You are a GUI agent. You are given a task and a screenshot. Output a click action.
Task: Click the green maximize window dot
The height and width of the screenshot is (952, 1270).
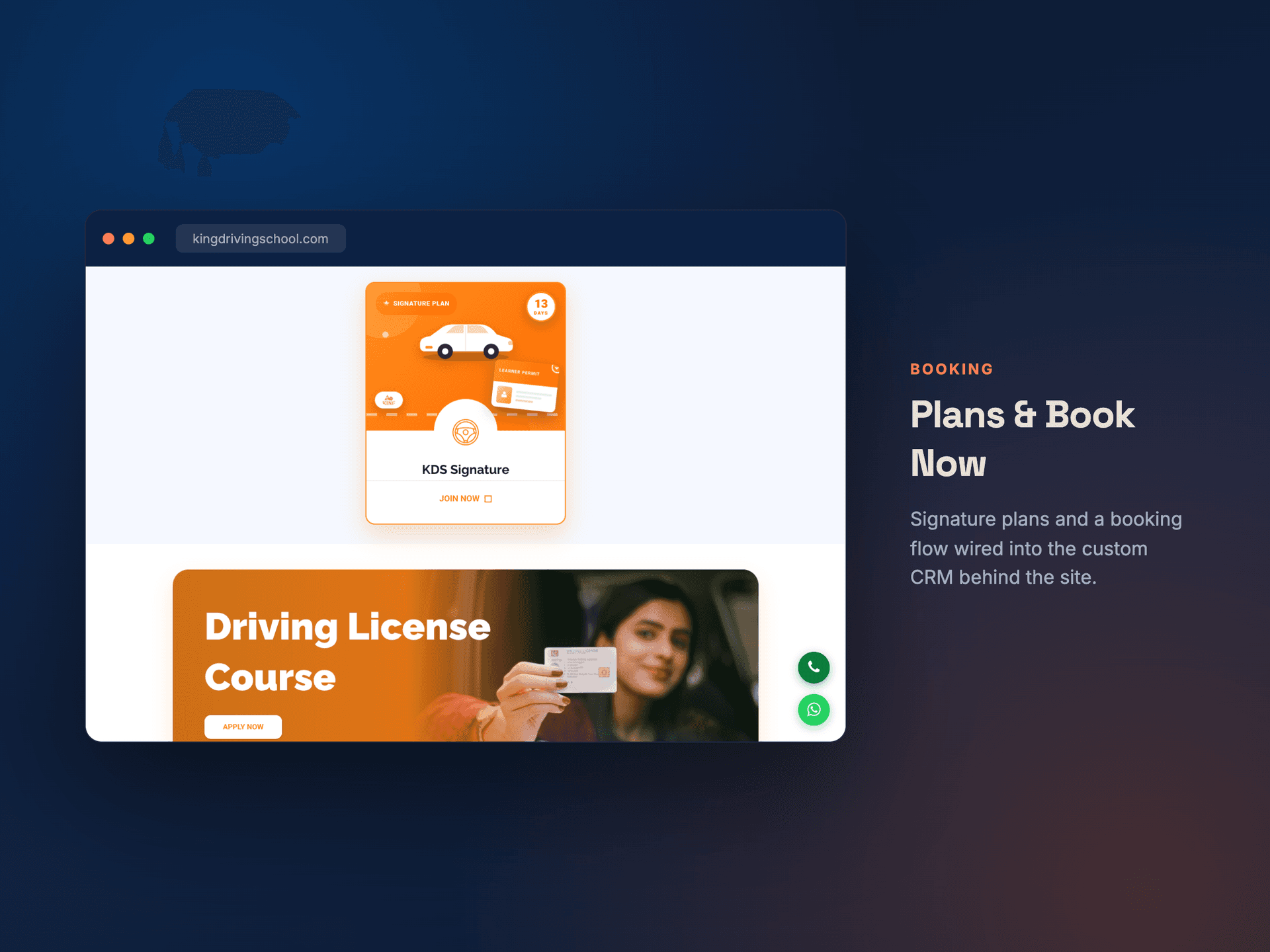pos(149,239)
